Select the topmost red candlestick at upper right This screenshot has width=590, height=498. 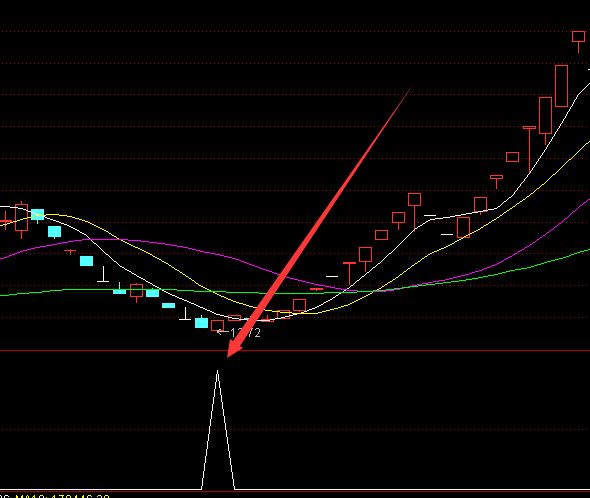point(578,37)
